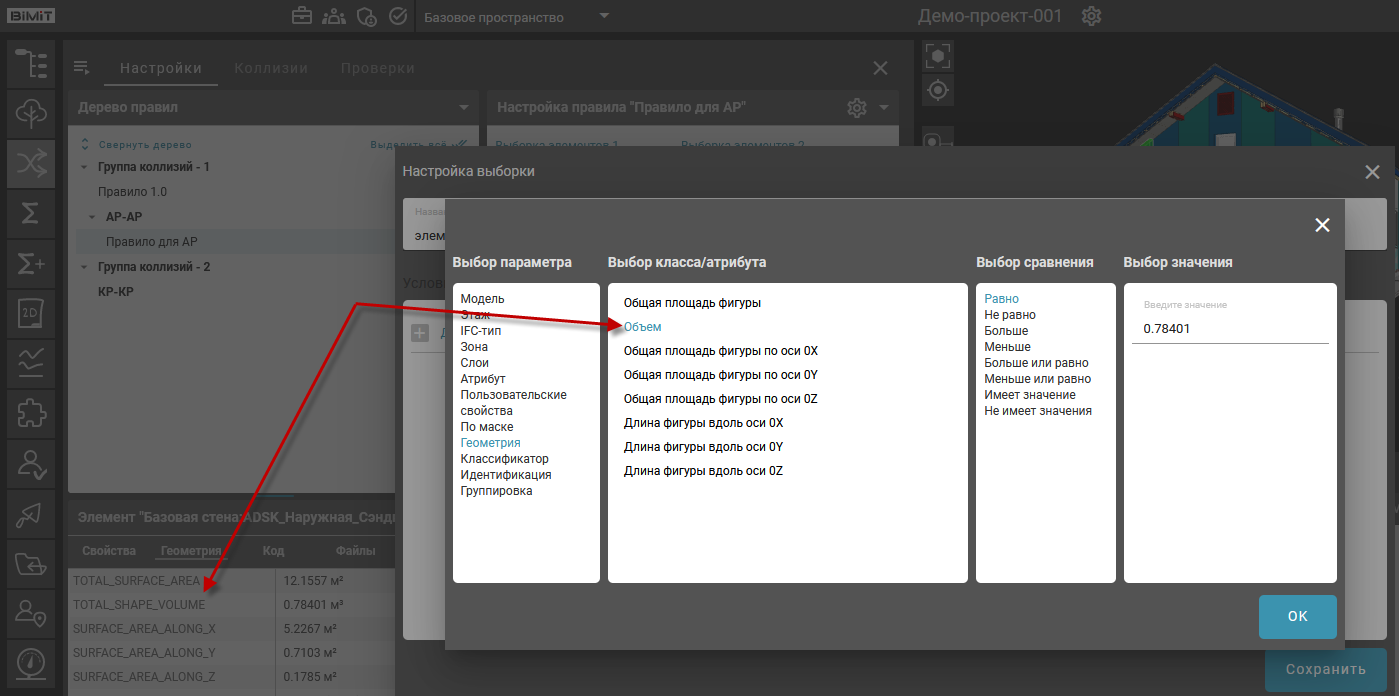Click the Введите значение input field
This screenshot has height=696, width=1399.
tap(1229, 328)
